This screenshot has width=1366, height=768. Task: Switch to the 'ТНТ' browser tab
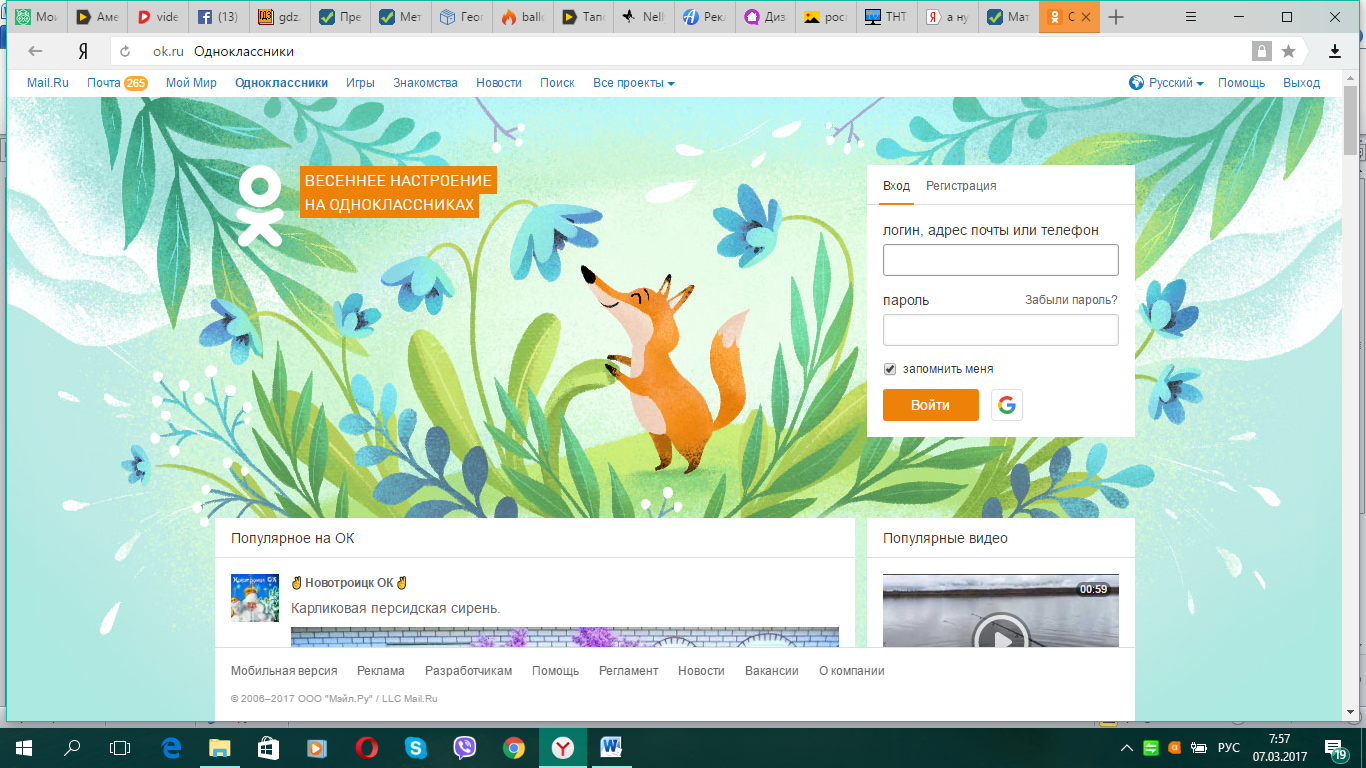pyautogui.click(x=887, y=17)
